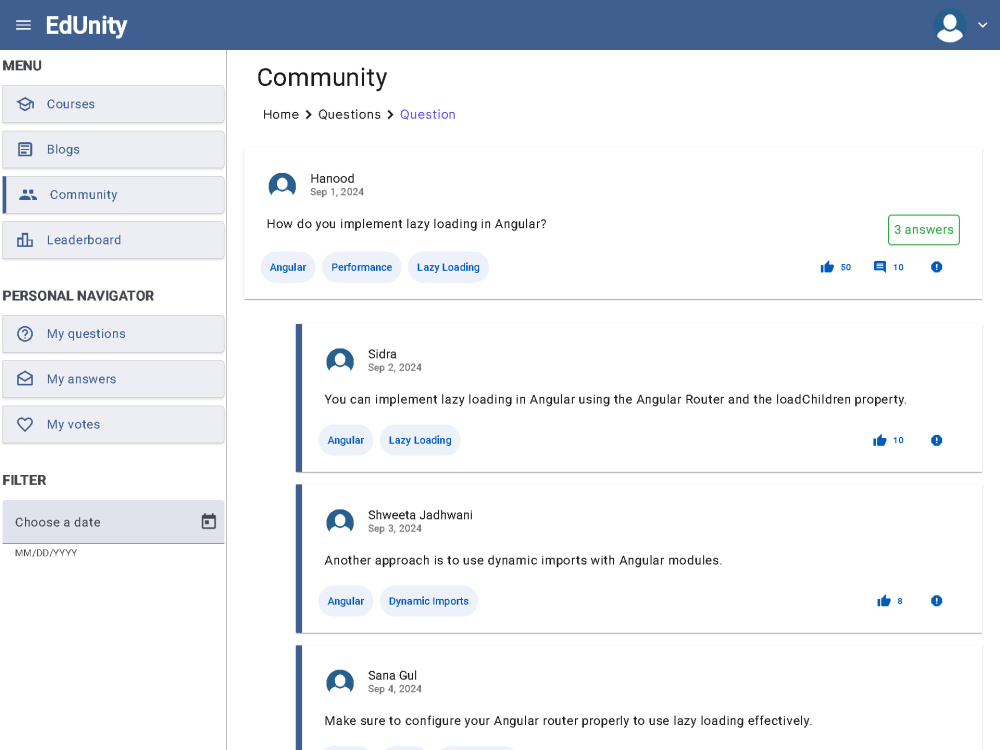Image resolution: width=1000 pixels, height=750 pixels.
Task: Click the Sep 3, 2024 date
Action: click(395, 529)
